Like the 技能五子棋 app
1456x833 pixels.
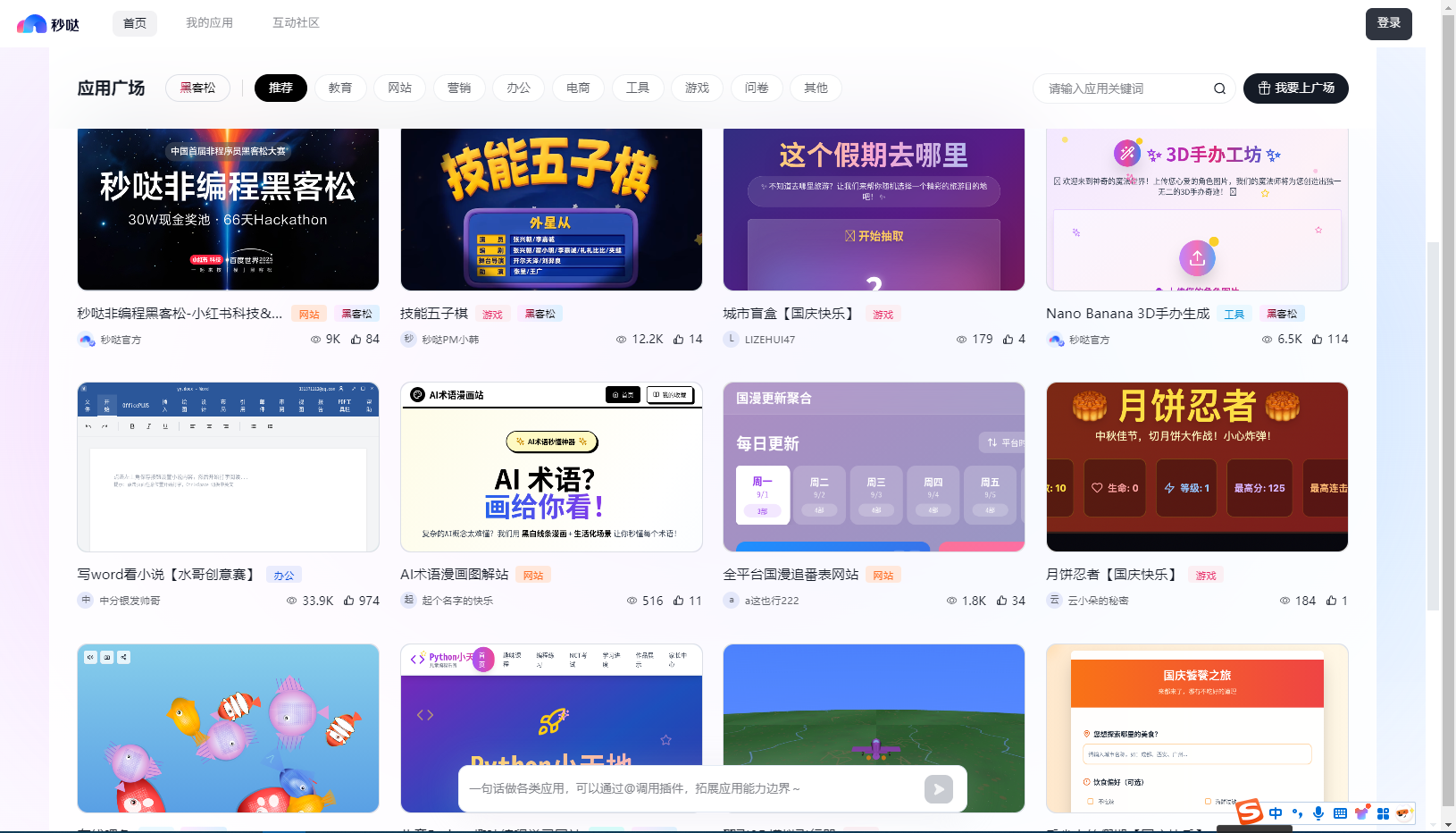679,340
